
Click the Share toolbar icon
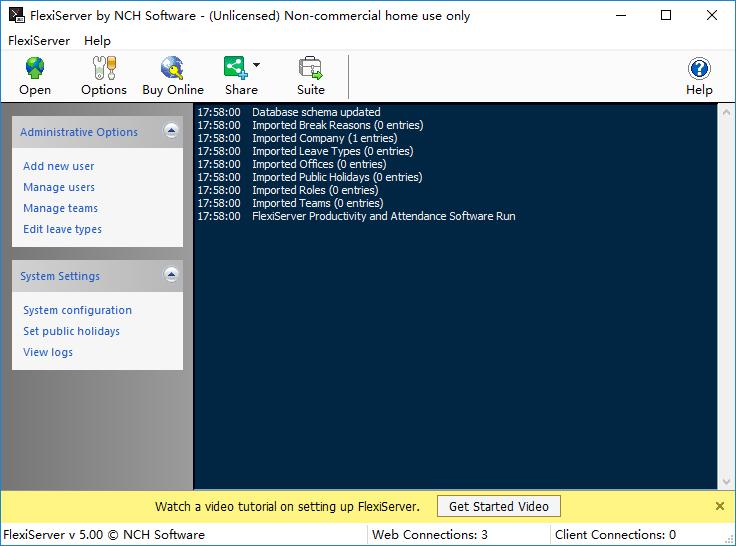pos(237,69)
